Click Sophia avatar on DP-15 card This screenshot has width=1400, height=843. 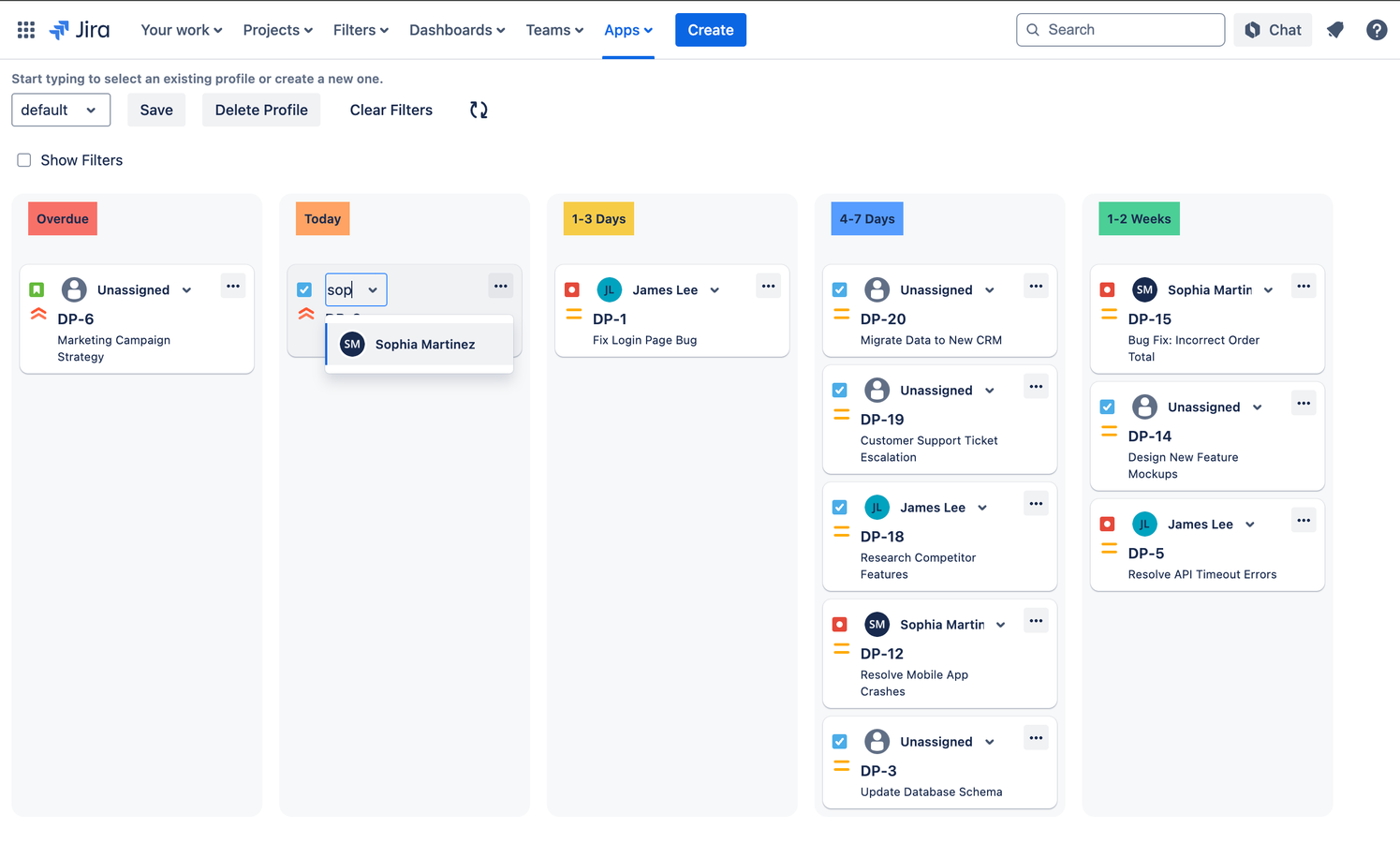1144,290
